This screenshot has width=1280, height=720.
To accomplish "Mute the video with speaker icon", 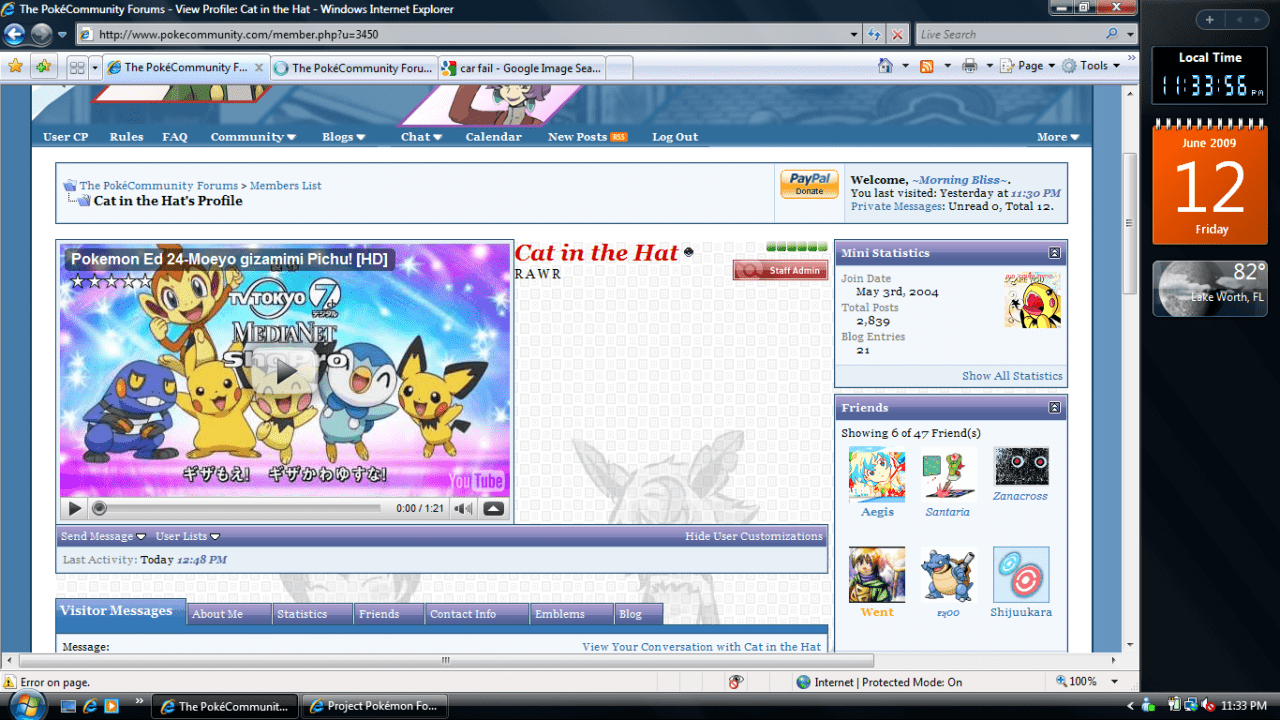I will click(x=463, y=509).
